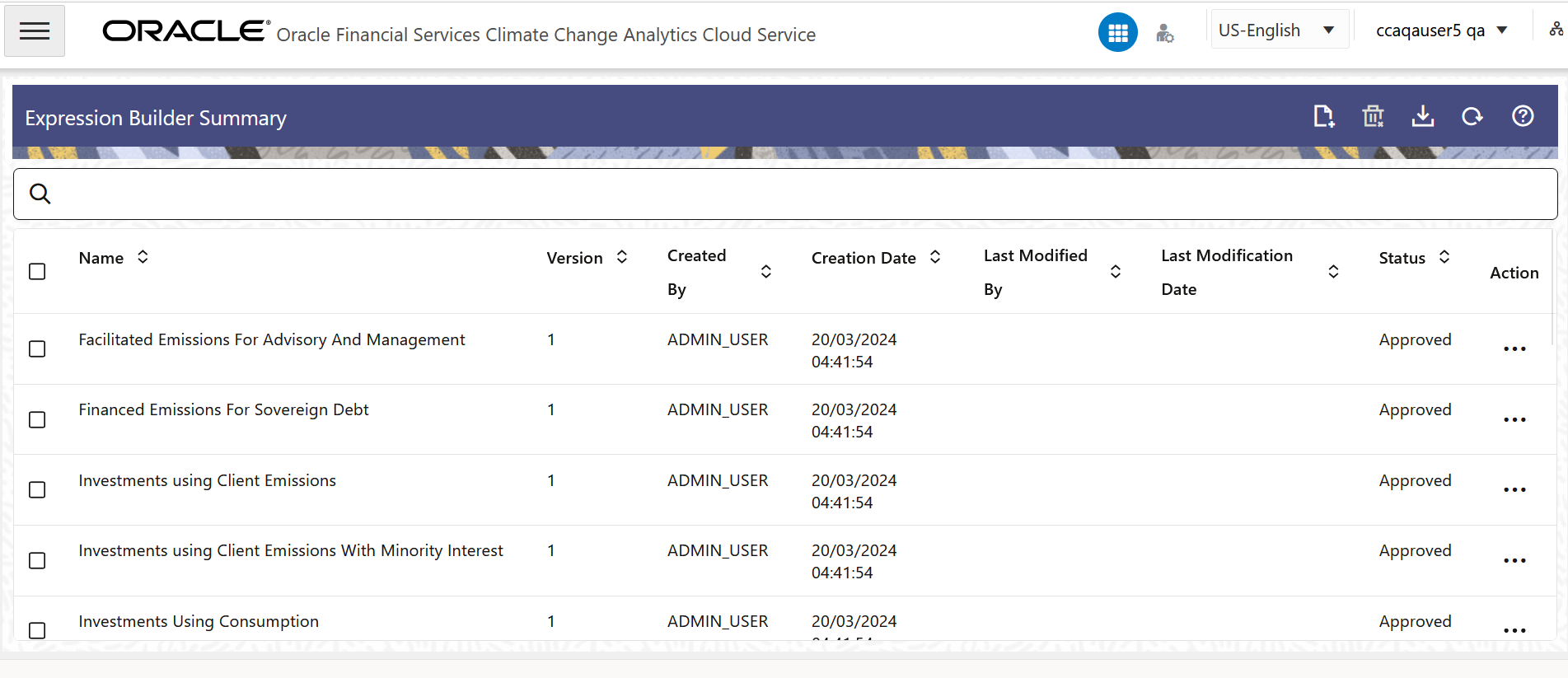Sort by Status column header
The image size is (1568, 678).
tap(1444, 258)
